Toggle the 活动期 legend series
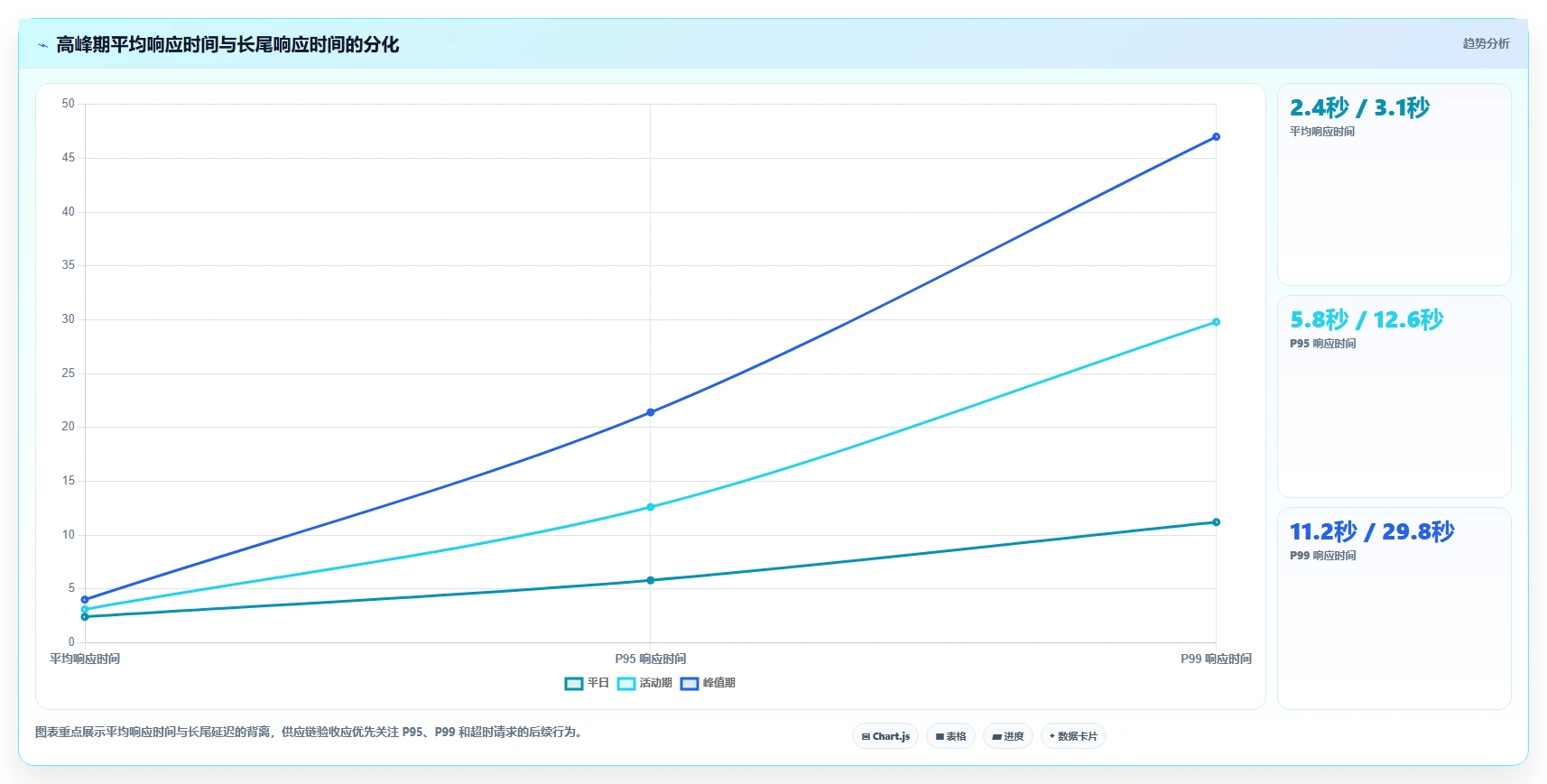Viewport: 1547px width, 784px height. [x=644, y=683]
